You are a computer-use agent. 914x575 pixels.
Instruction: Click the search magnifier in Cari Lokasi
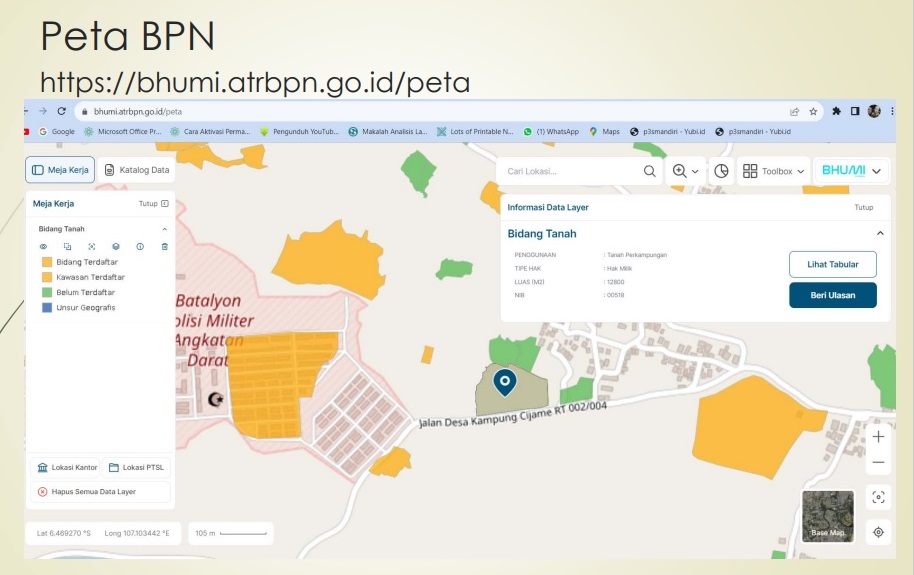[650, 171]
